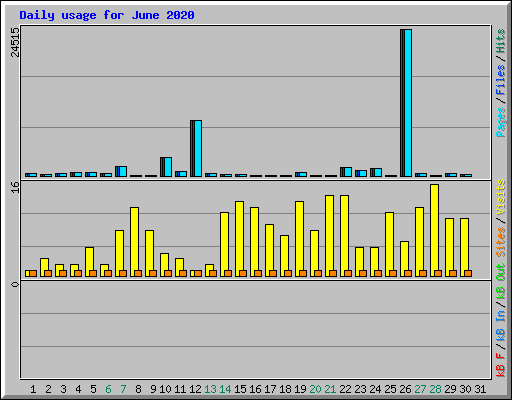The height and width of the screenshot is (400, 512).
Task: Click the yellow visits bar for day 19
Action: click(x=299, y=239)
